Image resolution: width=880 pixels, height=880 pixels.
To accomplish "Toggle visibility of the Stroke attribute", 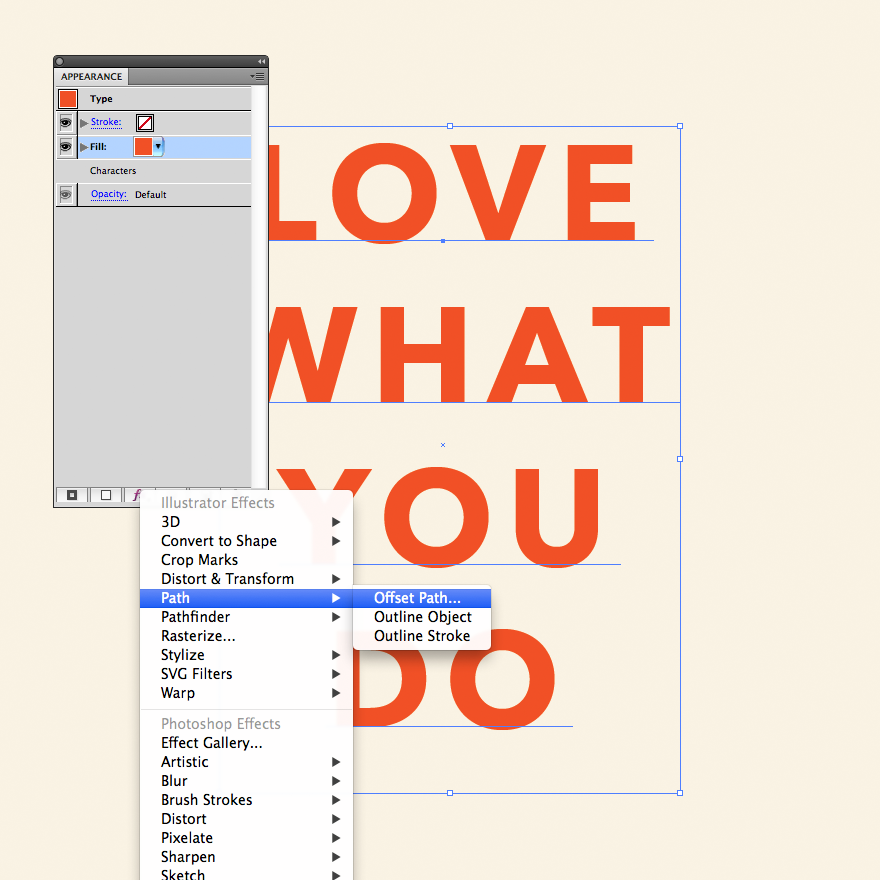I will (66, 122).
